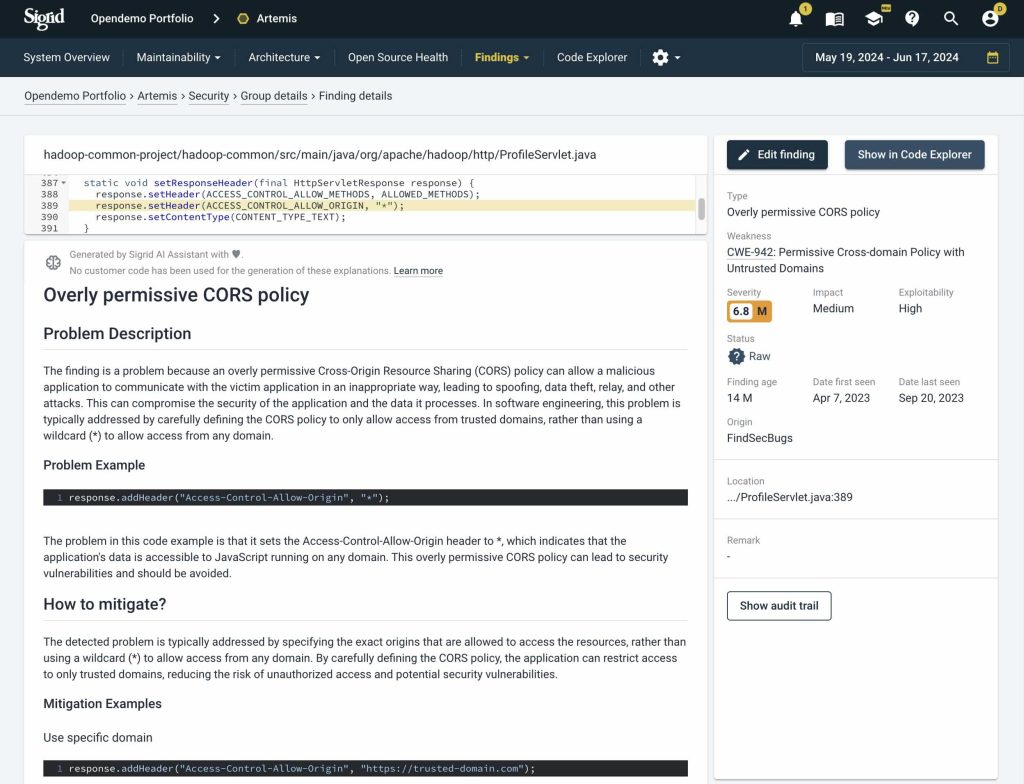Click the Artemis breadcrumb link
1024x784 pixels.
point(157,96)
